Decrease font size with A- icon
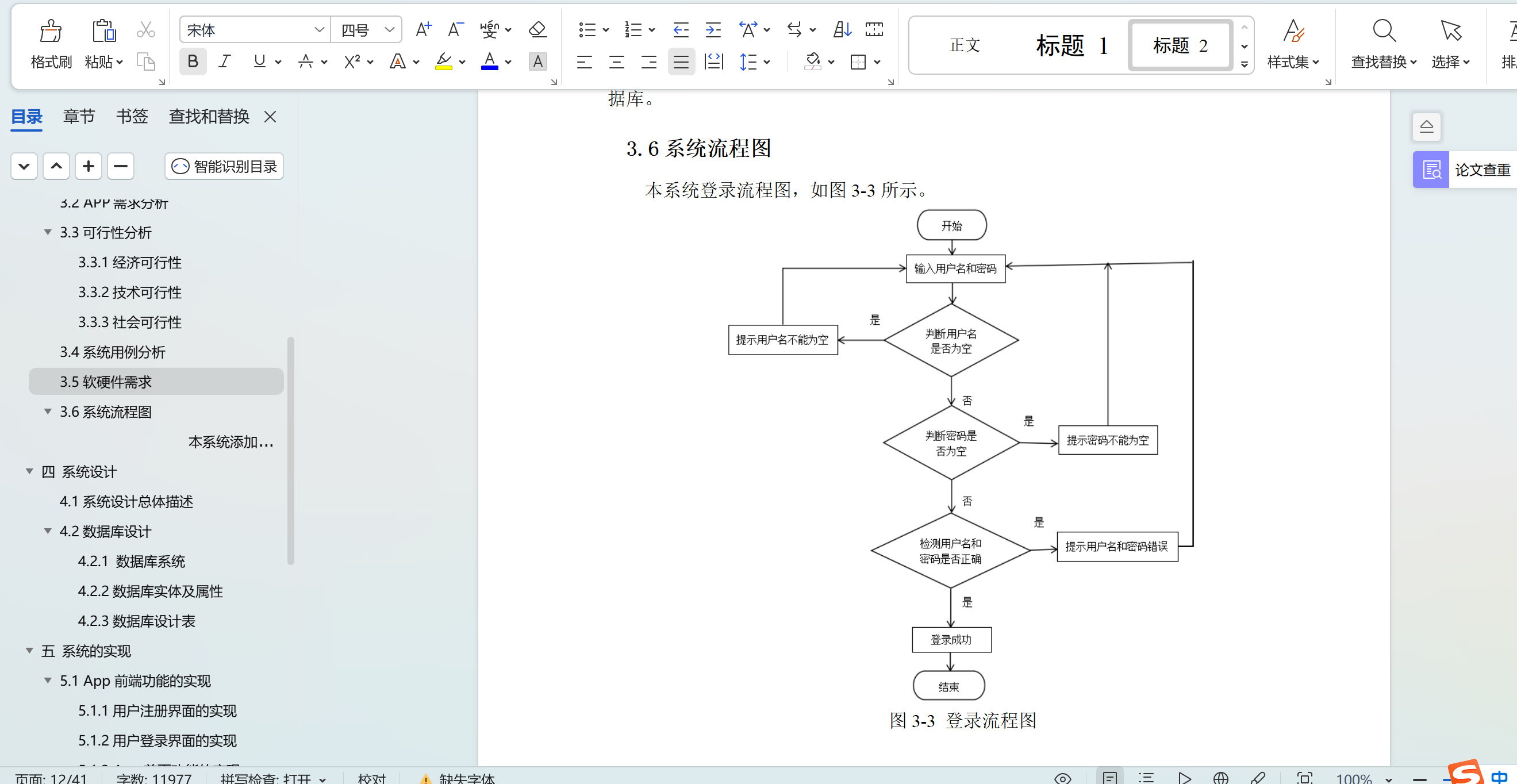 455,29
